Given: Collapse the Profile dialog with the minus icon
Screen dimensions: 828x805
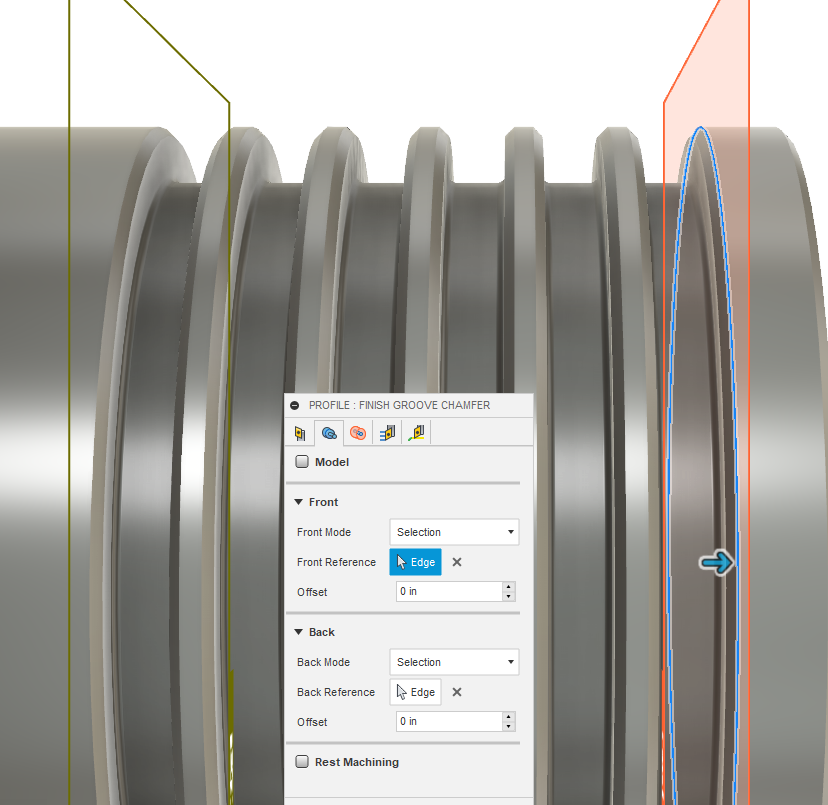Looking at the screenshot, I should coord(295,406).
